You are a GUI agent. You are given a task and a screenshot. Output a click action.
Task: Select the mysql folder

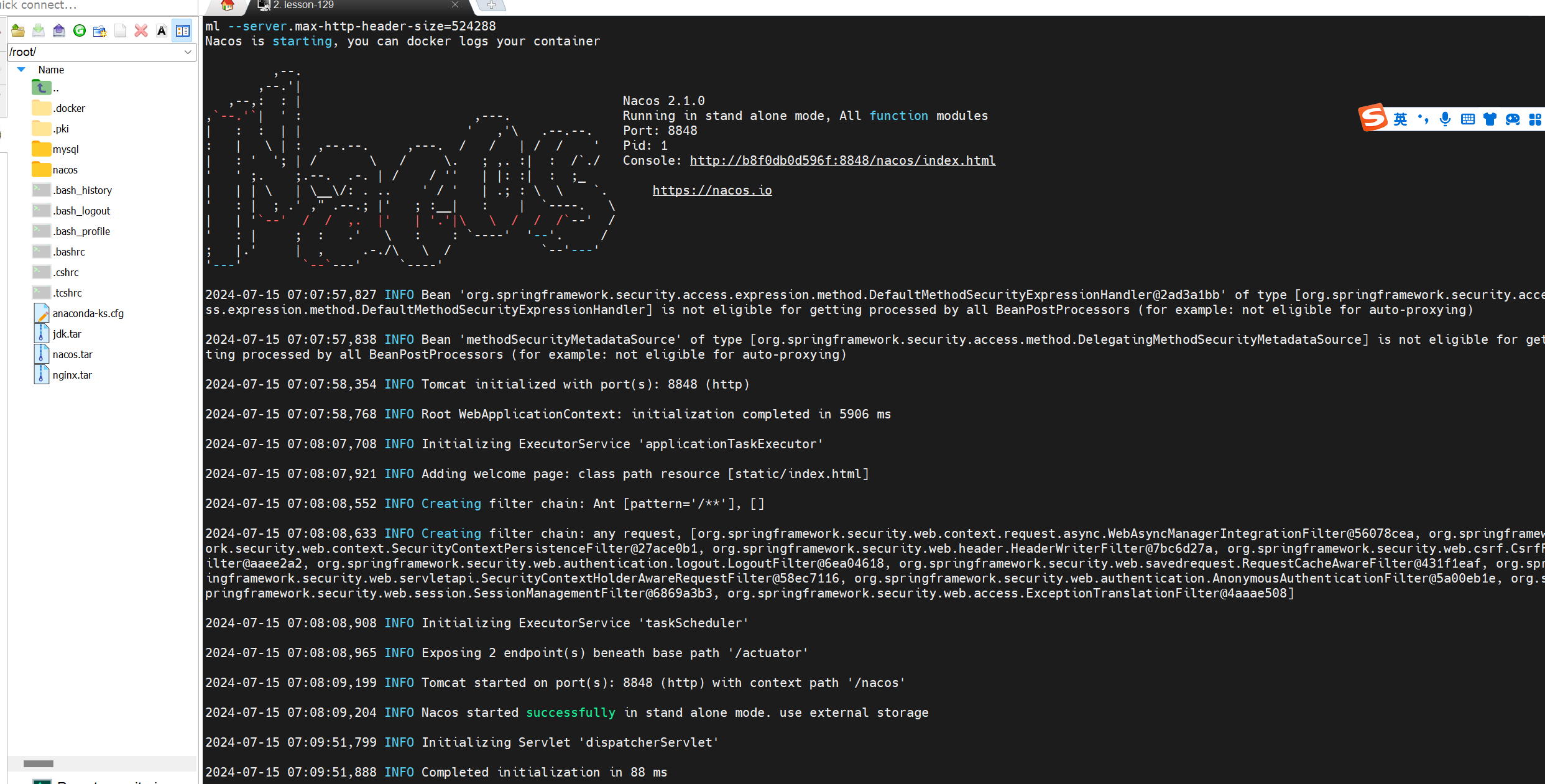[x=55, y=149]
